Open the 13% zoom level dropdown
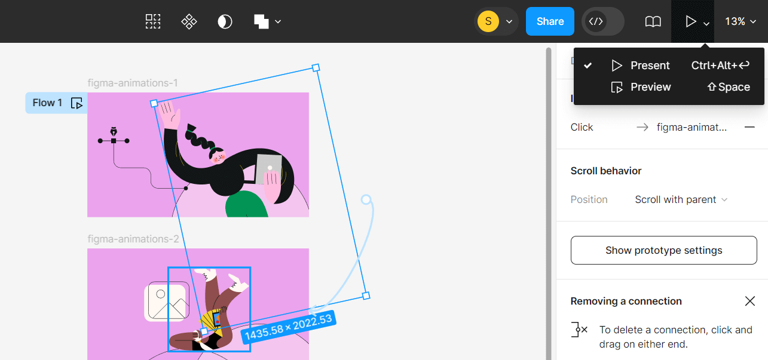 click(741, 21)
